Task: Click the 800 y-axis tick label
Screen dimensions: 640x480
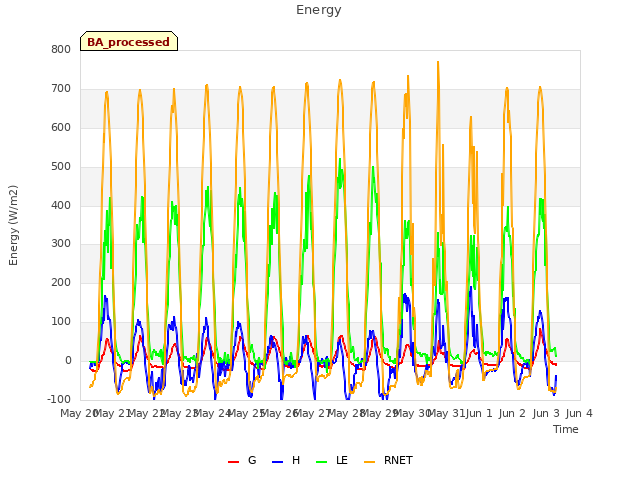Action: (x=61, y=49)
